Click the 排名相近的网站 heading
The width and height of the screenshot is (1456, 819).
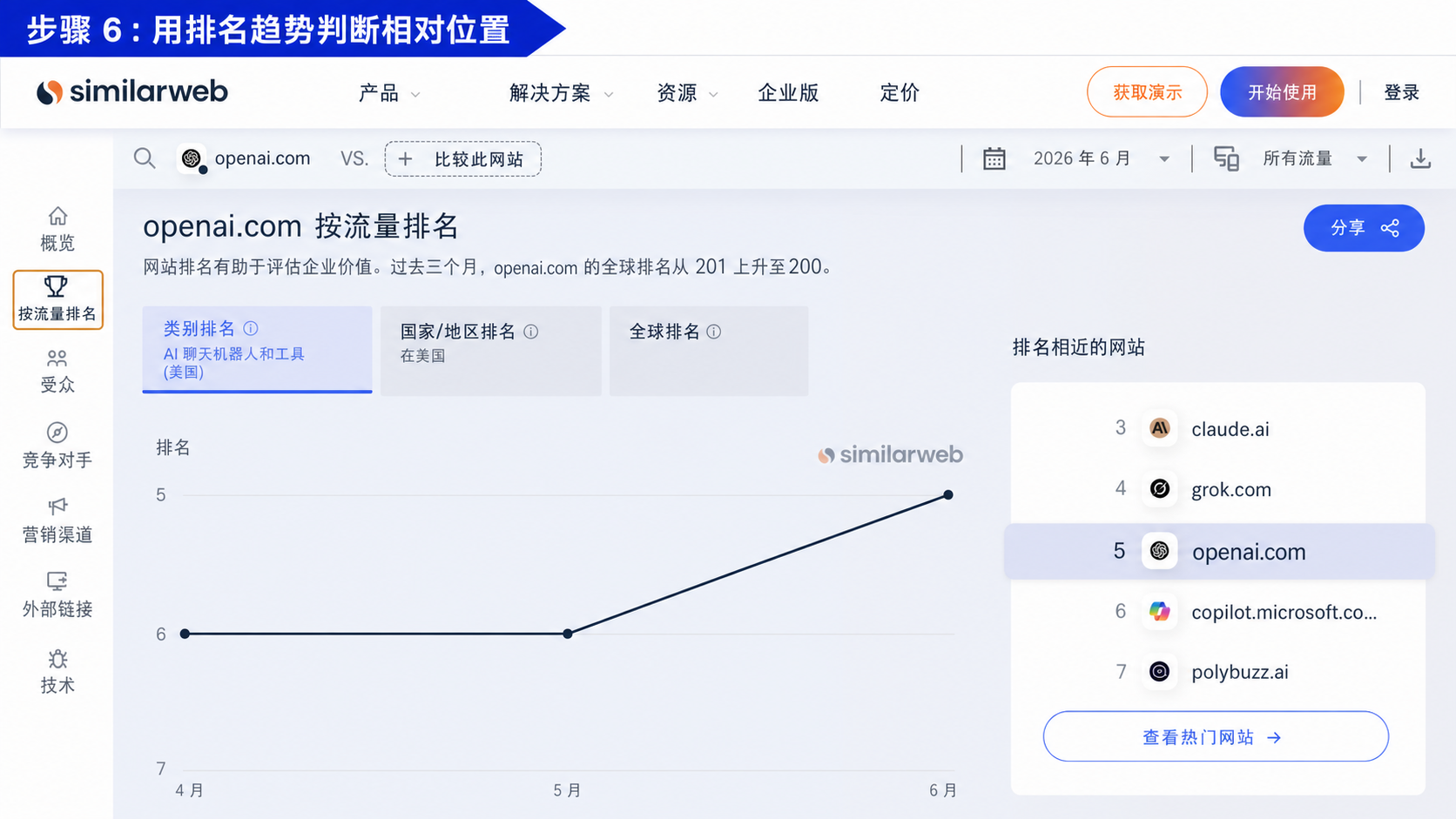(x=1078, y=347)
